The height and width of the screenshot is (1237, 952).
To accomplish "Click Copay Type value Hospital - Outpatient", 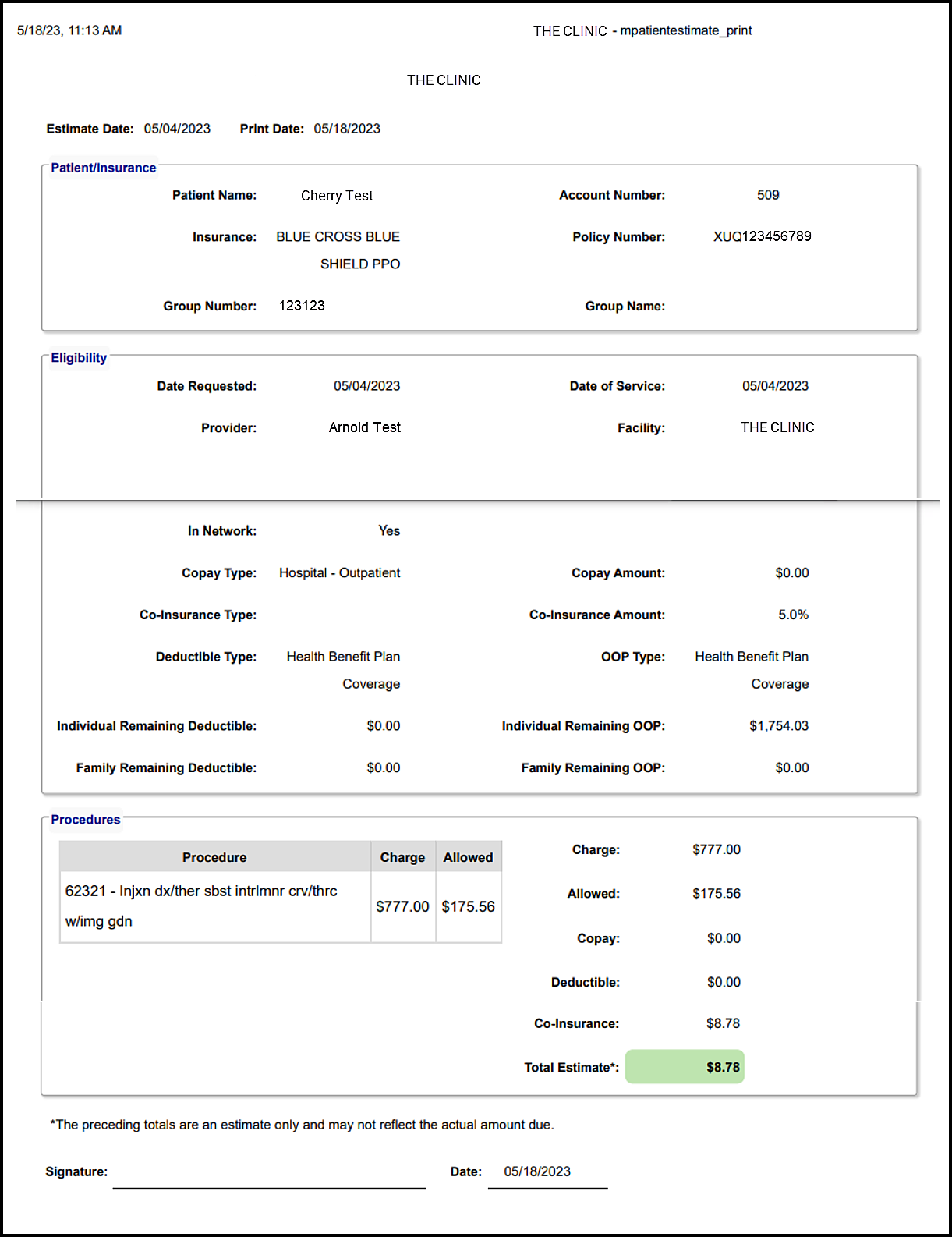I will click(x=339, y=573).
